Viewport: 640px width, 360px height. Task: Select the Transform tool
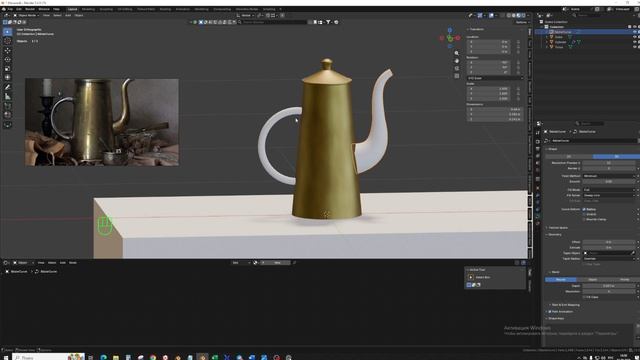point(7,78)
